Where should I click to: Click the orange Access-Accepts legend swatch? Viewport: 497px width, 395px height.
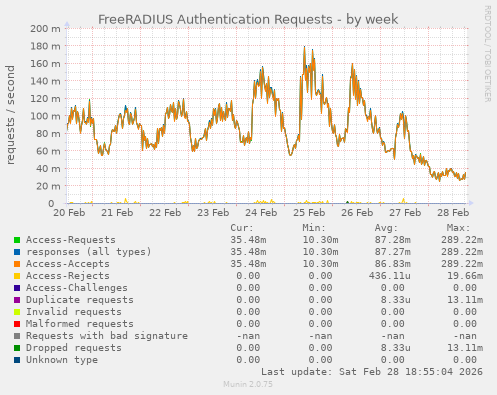pyautogui.click(x=17, y=264)
